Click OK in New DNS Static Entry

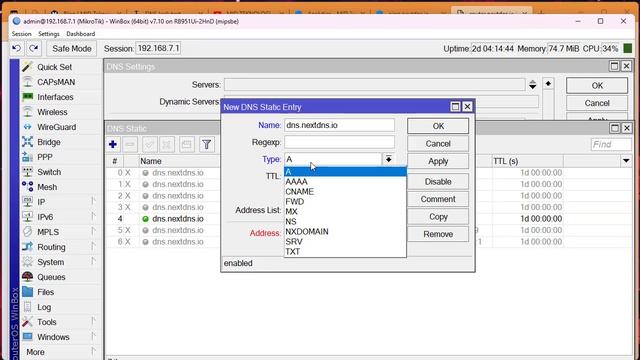[438, 126]
